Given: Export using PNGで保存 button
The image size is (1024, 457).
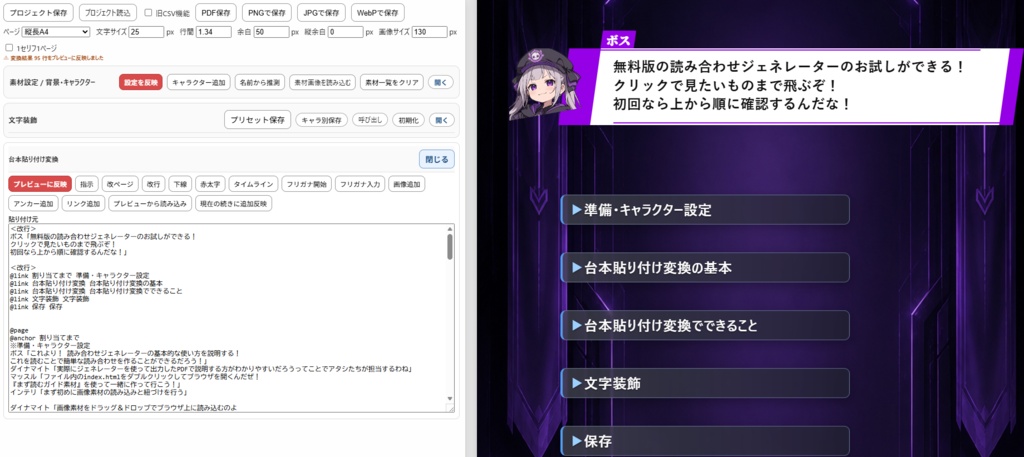Looking at the screenshot, I should pos(266,12).
